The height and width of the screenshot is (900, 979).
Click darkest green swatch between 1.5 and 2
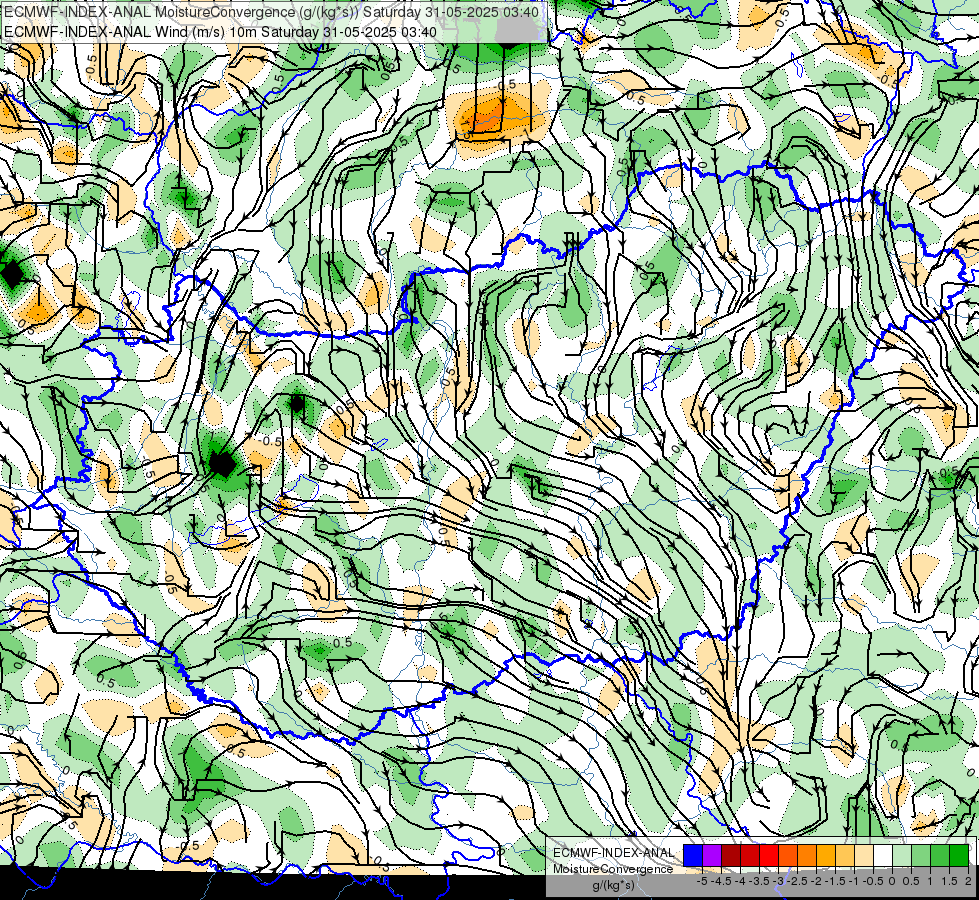pyautogui.click(x=958, y=855)
